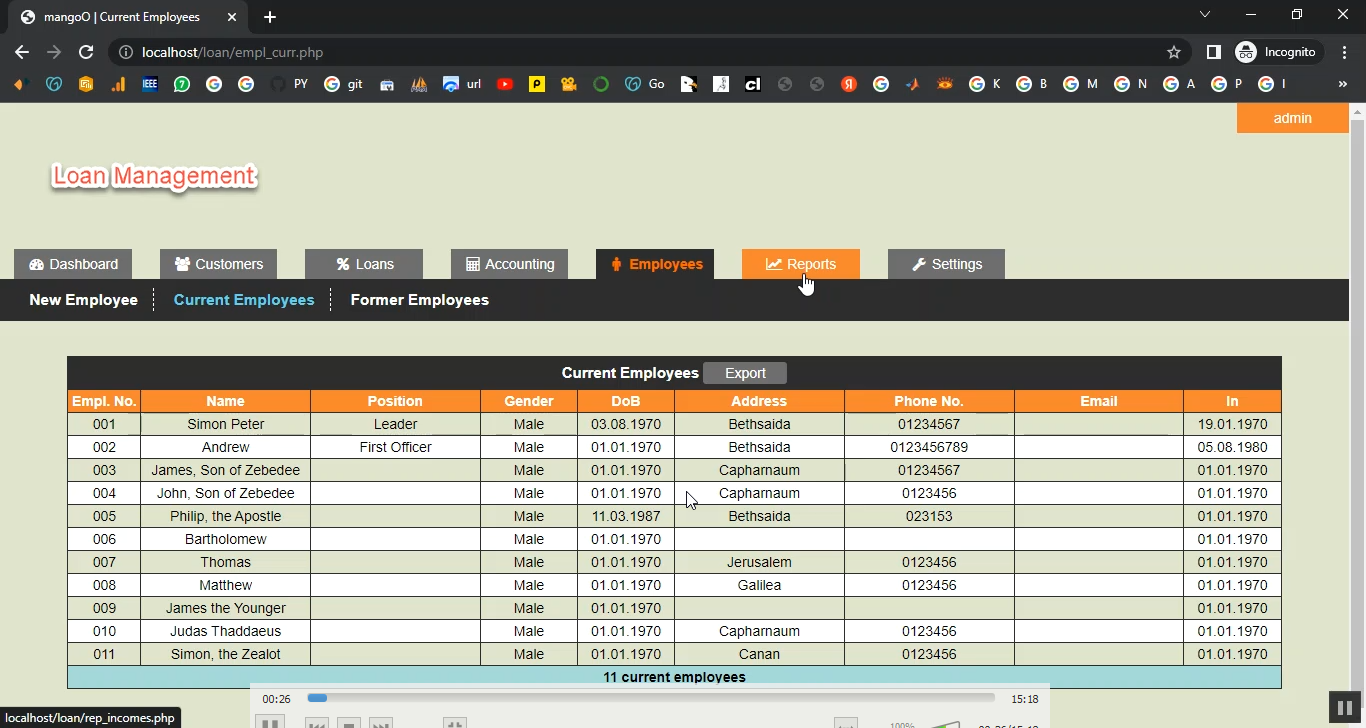Open Chrome three-dot menu

coord(1345,52)
